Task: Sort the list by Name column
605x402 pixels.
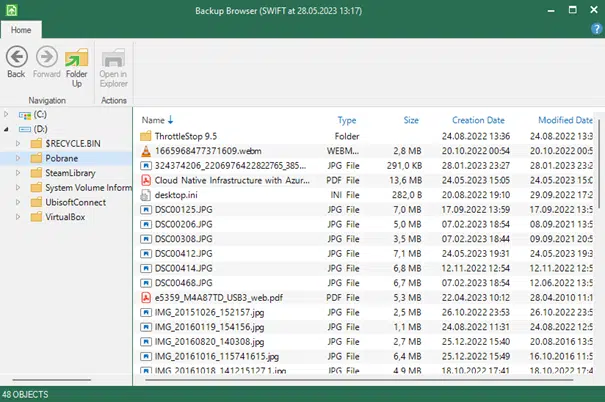Action: point(157,120)
